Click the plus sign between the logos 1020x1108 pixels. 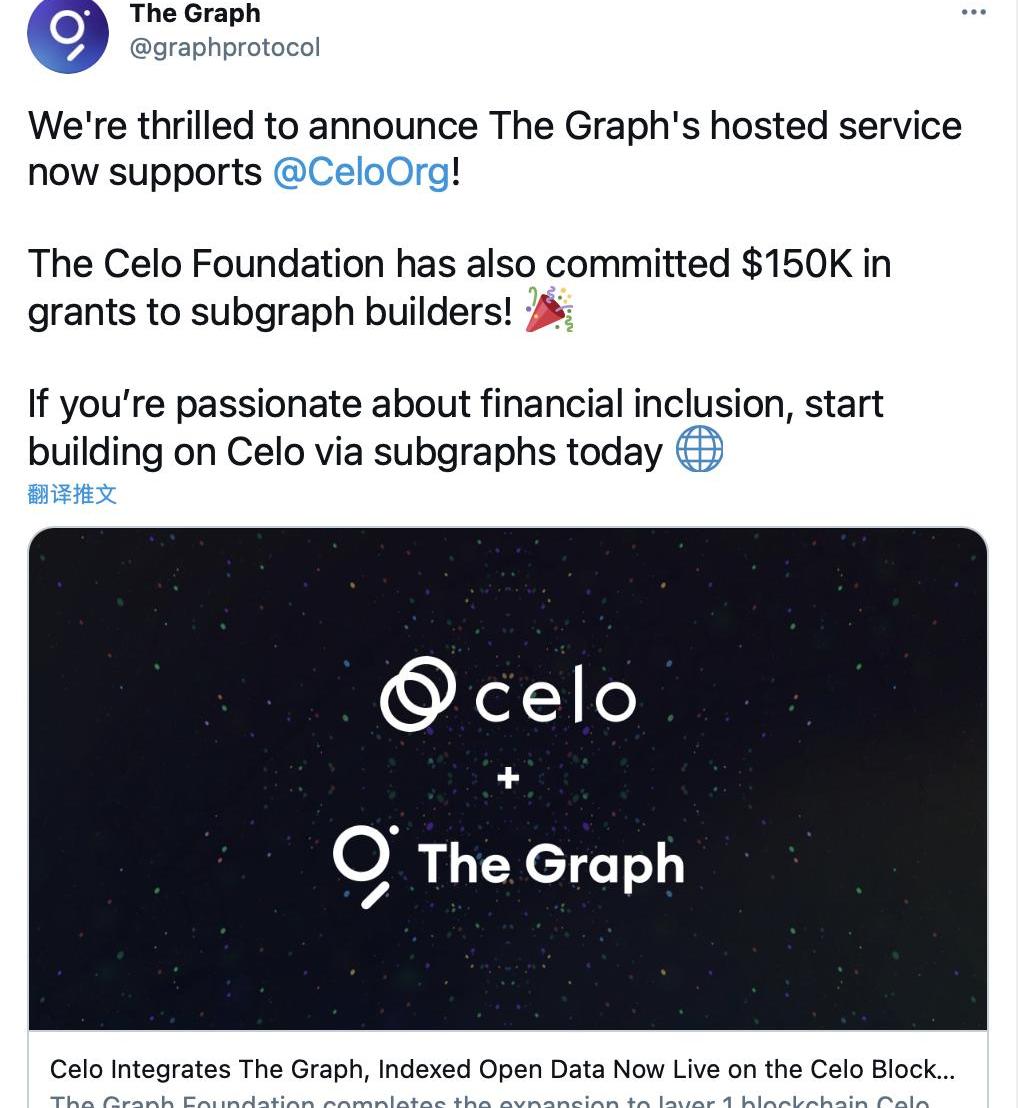(x=508, y=778)
